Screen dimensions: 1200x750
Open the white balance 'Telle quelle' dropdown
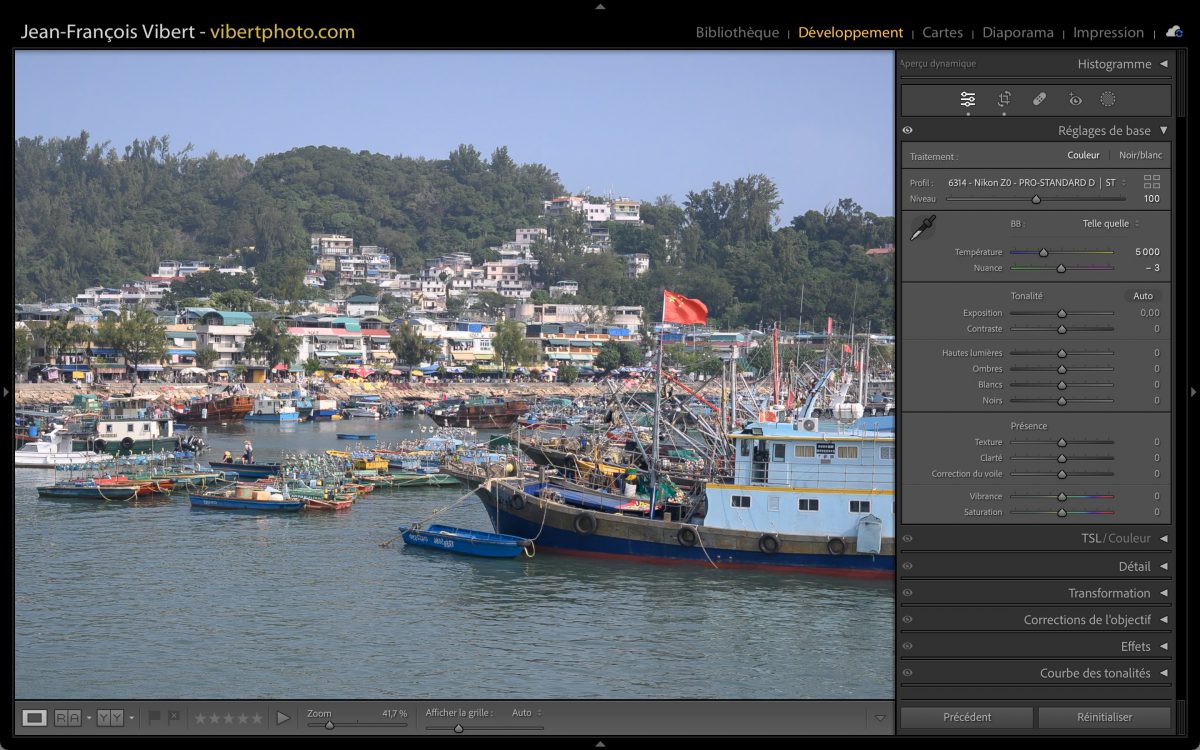(1110, 224)
